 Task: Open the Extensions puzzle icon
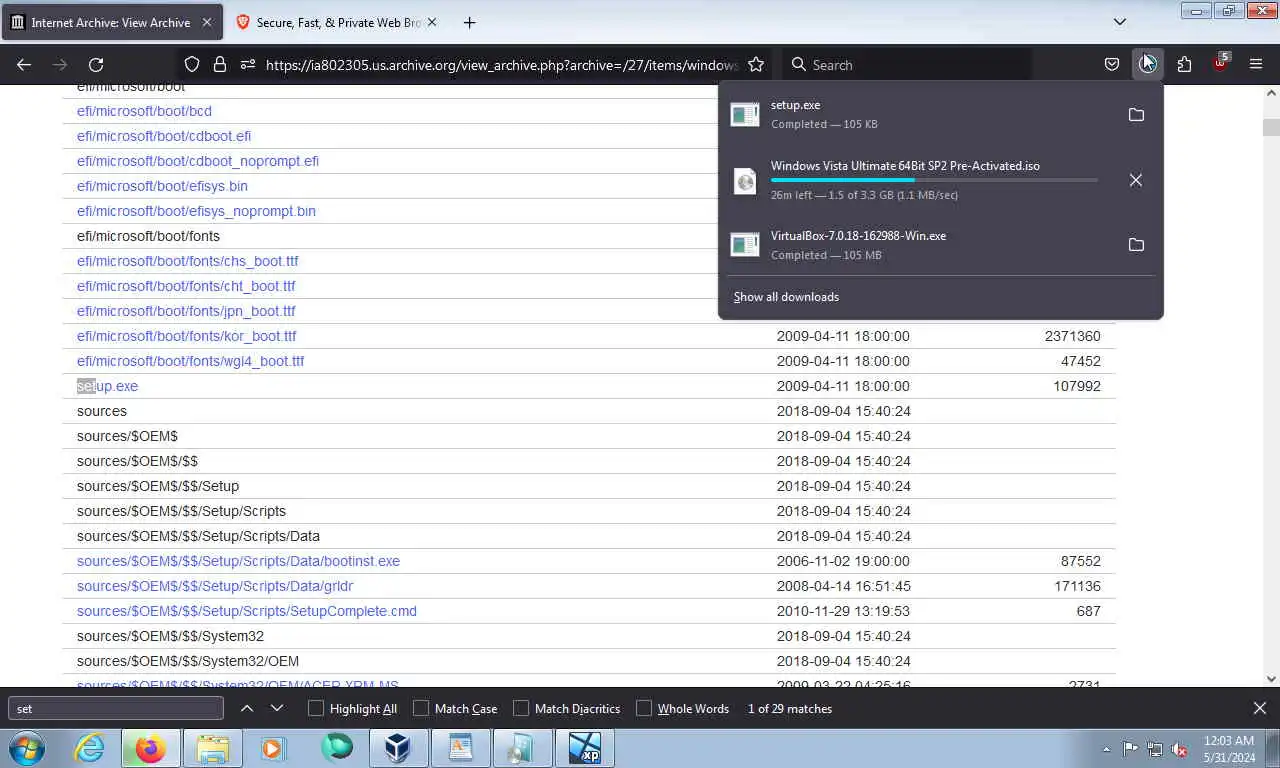[x=1184, y=65]
